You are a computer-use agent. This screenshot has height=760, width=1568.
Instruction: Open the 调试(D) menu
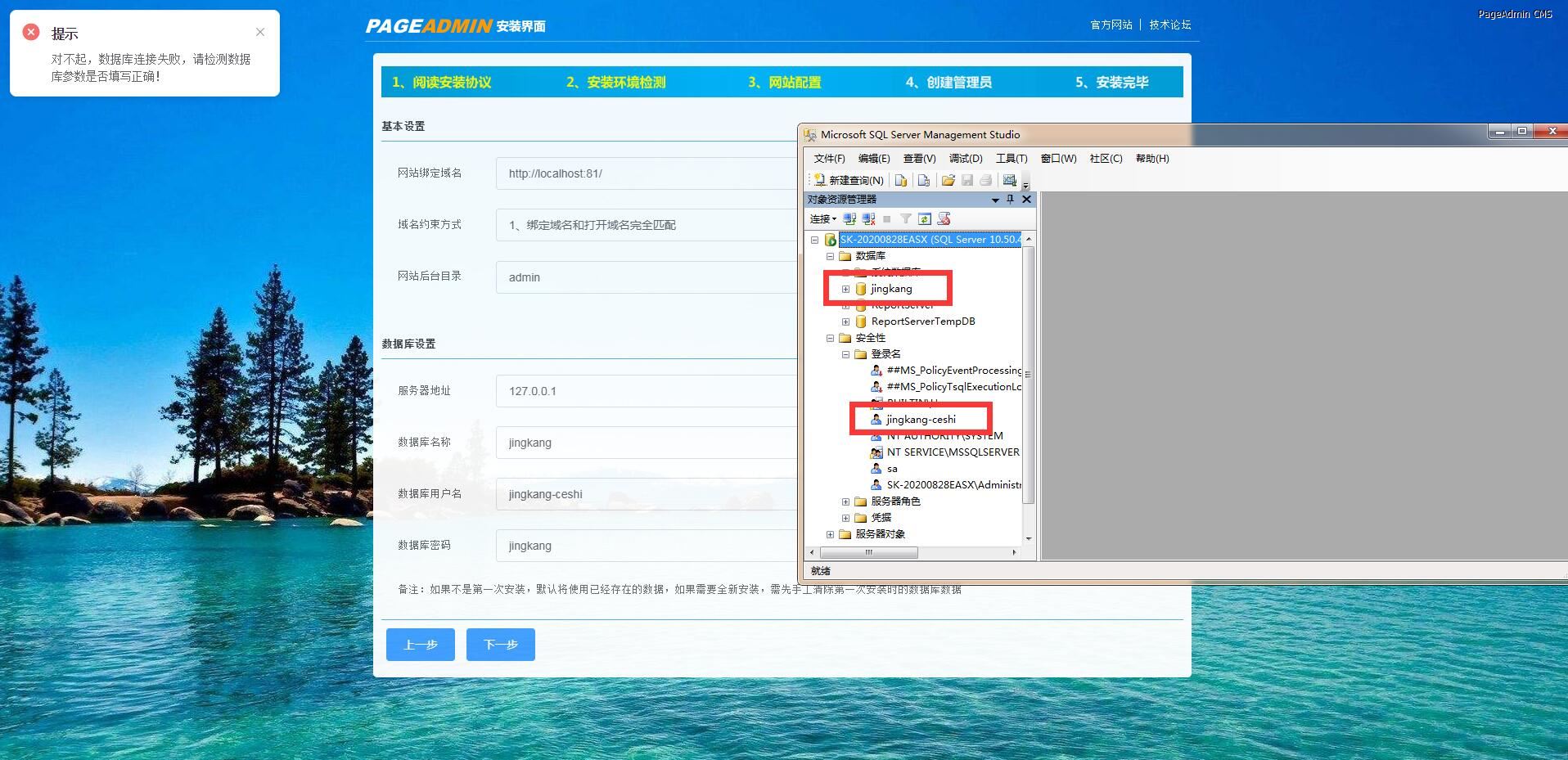(966, 159)
